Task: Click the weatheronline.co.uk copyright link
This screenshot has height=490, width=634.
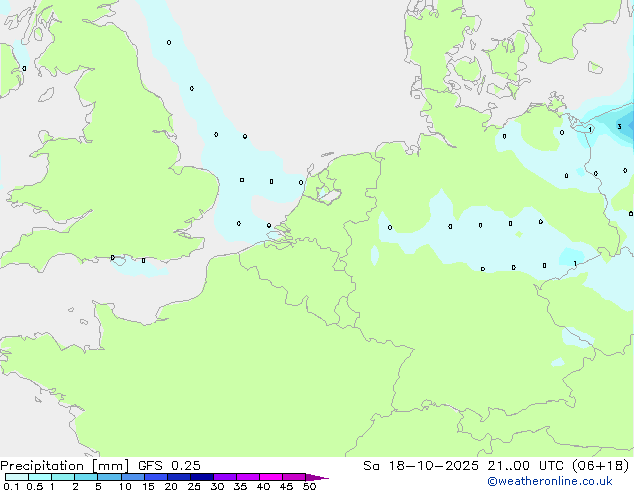Action: pyautogui.click(x=550, y=481)
